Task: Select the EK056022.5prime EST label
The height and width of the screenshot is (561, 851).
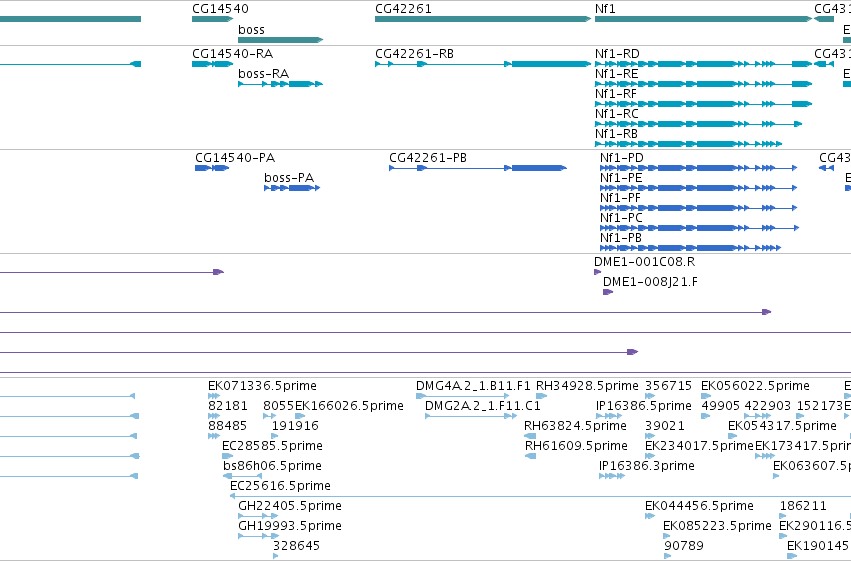Action: point(755,386)
